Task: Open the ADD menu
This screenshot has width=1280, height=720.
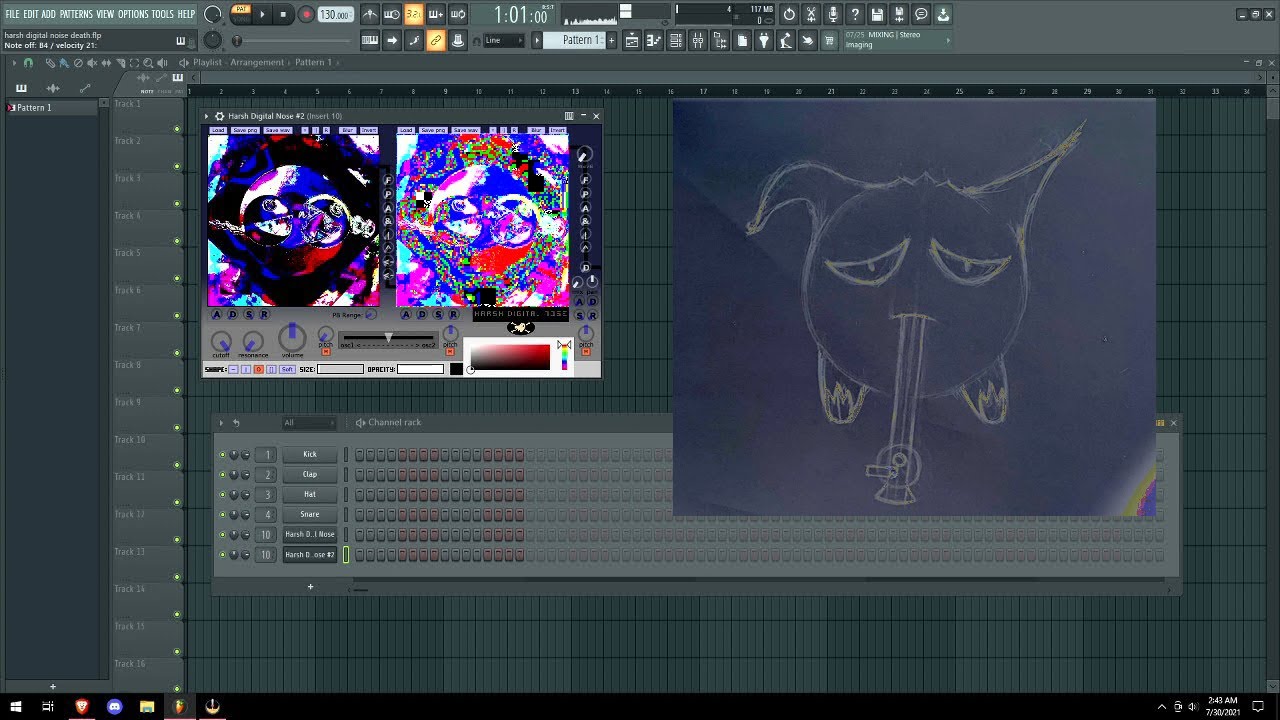Action: point(48,14)
